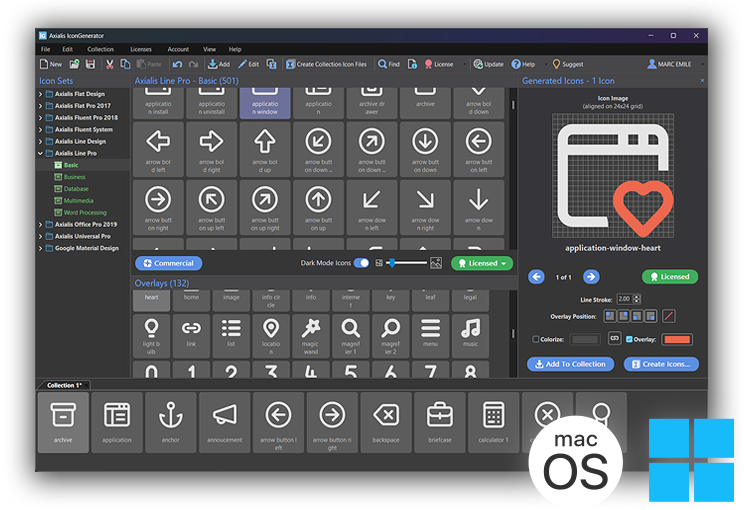Click the Line Stroke stepper arrows
Screen dimensions: 746x510
pyautogui.click(x=637, y=299)
